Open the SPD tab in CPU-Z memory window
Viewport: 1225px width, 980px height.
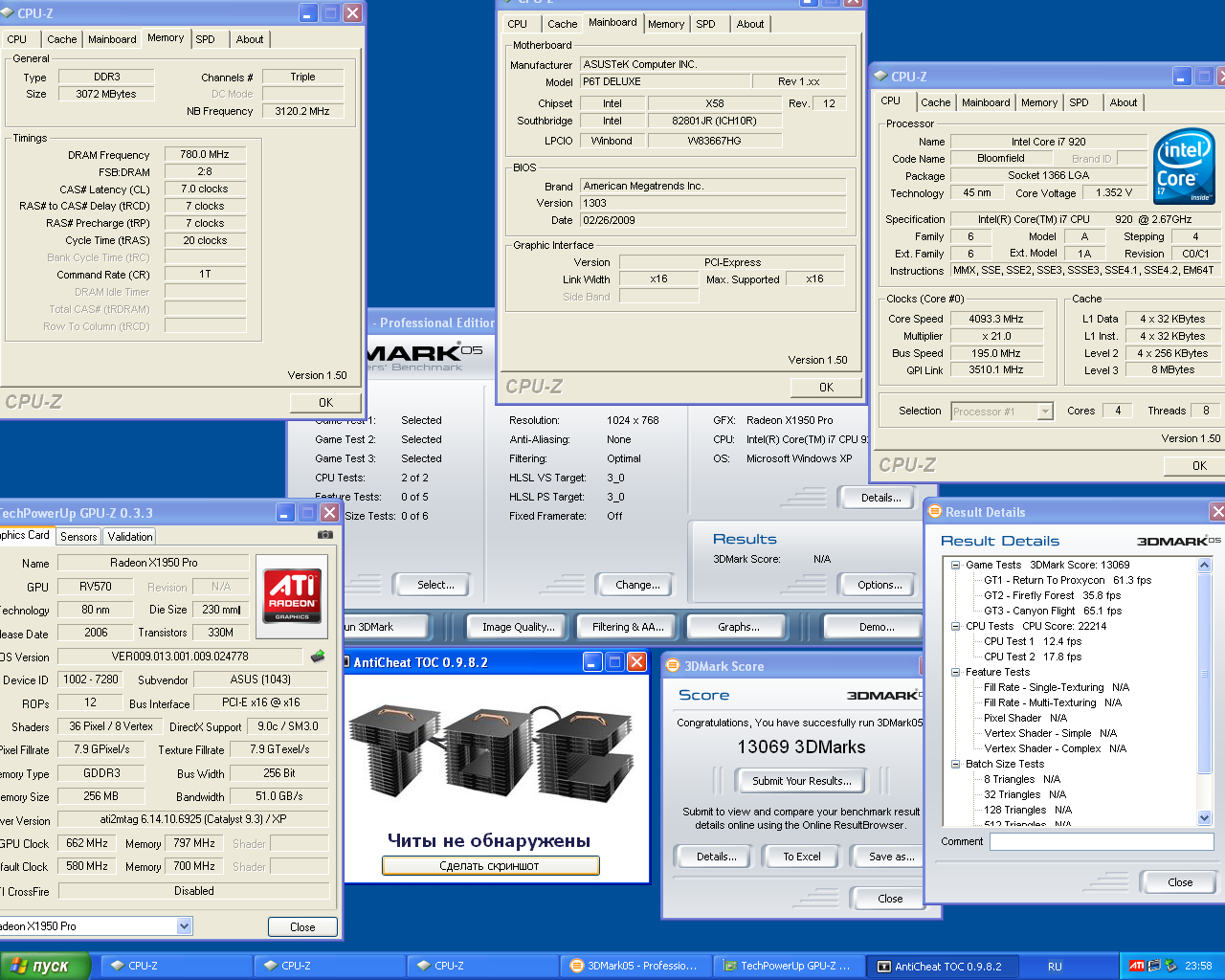click(205, 39)
